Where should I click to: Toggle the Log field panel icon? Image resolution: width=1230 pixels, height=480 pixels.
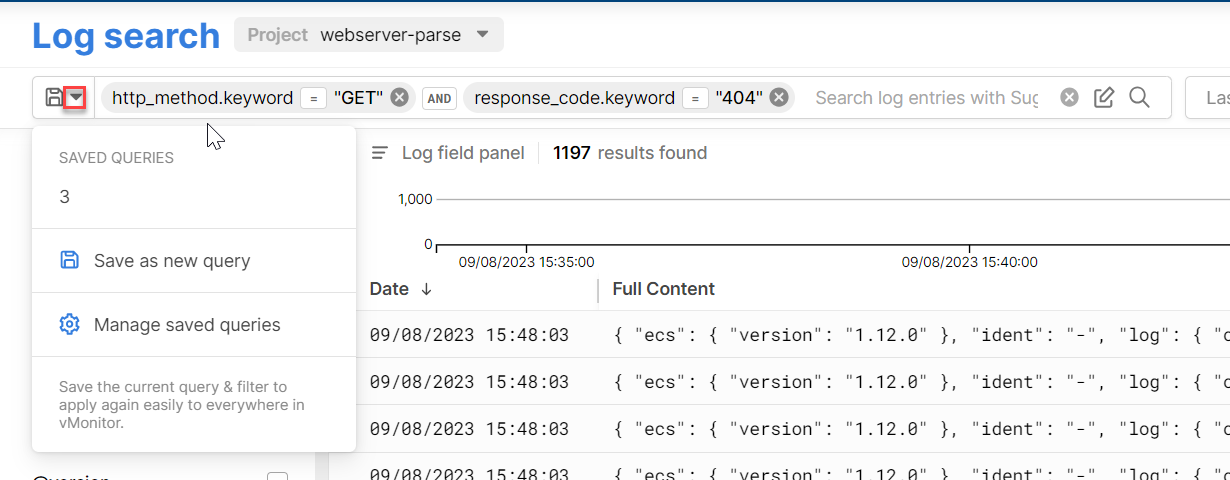coord(380,153)
